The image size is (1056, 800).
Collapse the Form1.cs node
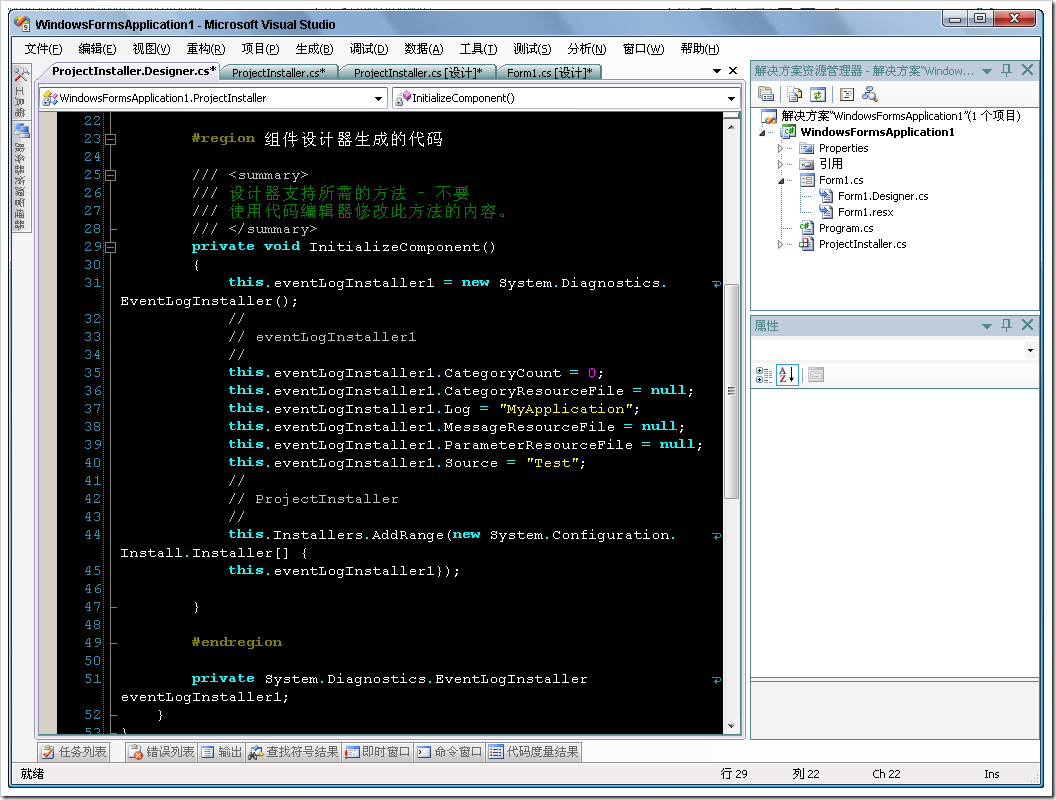click(781, 180)
